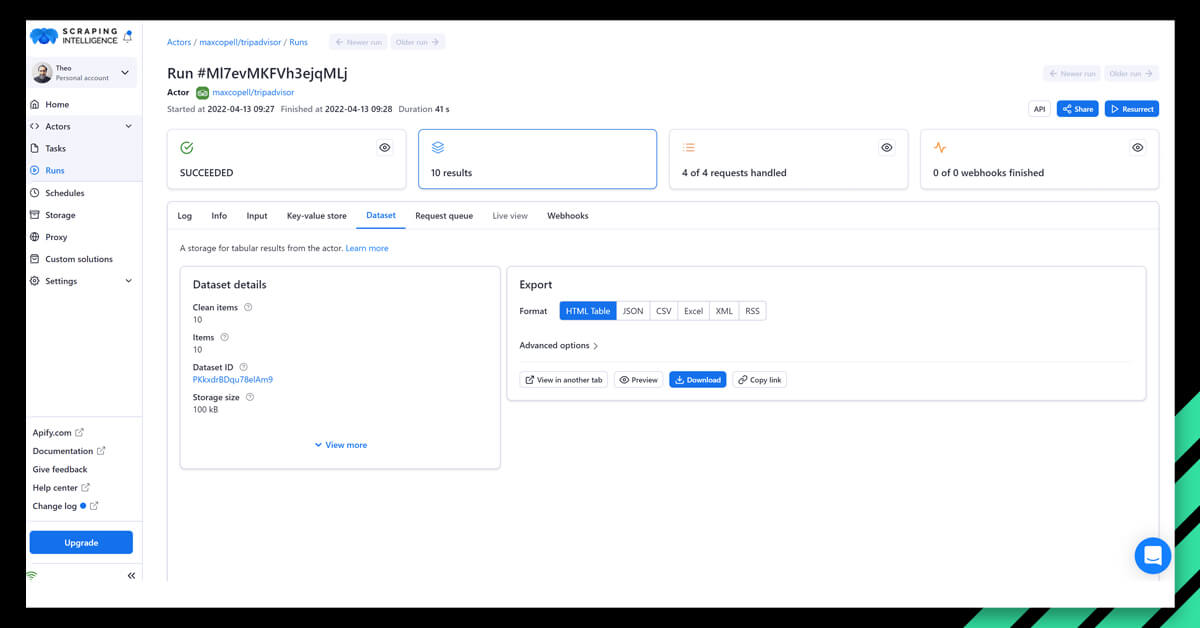
Task: Click the pulse icon on webhooks card
Action: pyautogui.click(x=939, y=147)
